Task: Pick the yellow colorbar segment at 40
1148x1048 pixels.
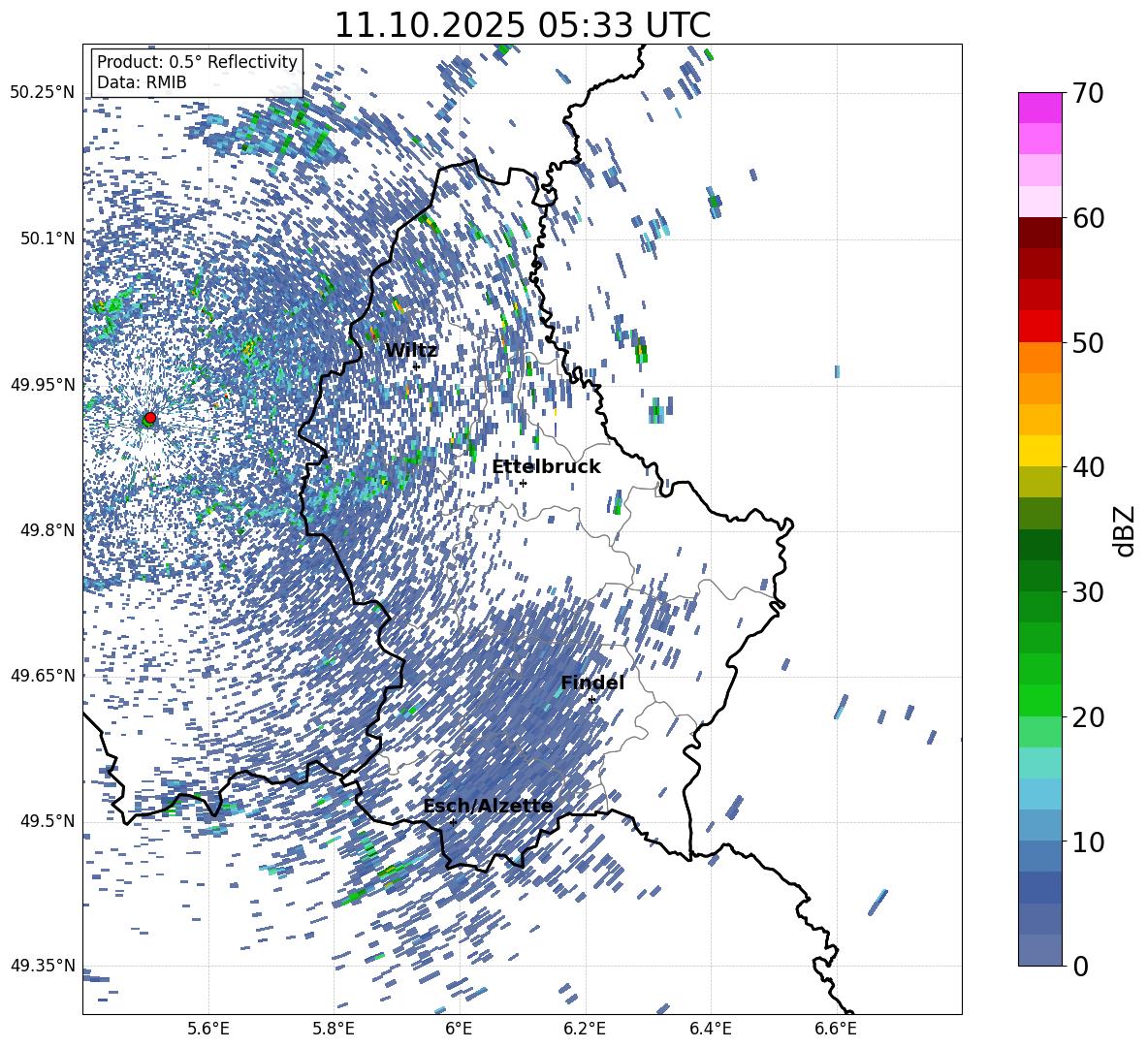Action: pyautogui.click(x=1039, y=451)
